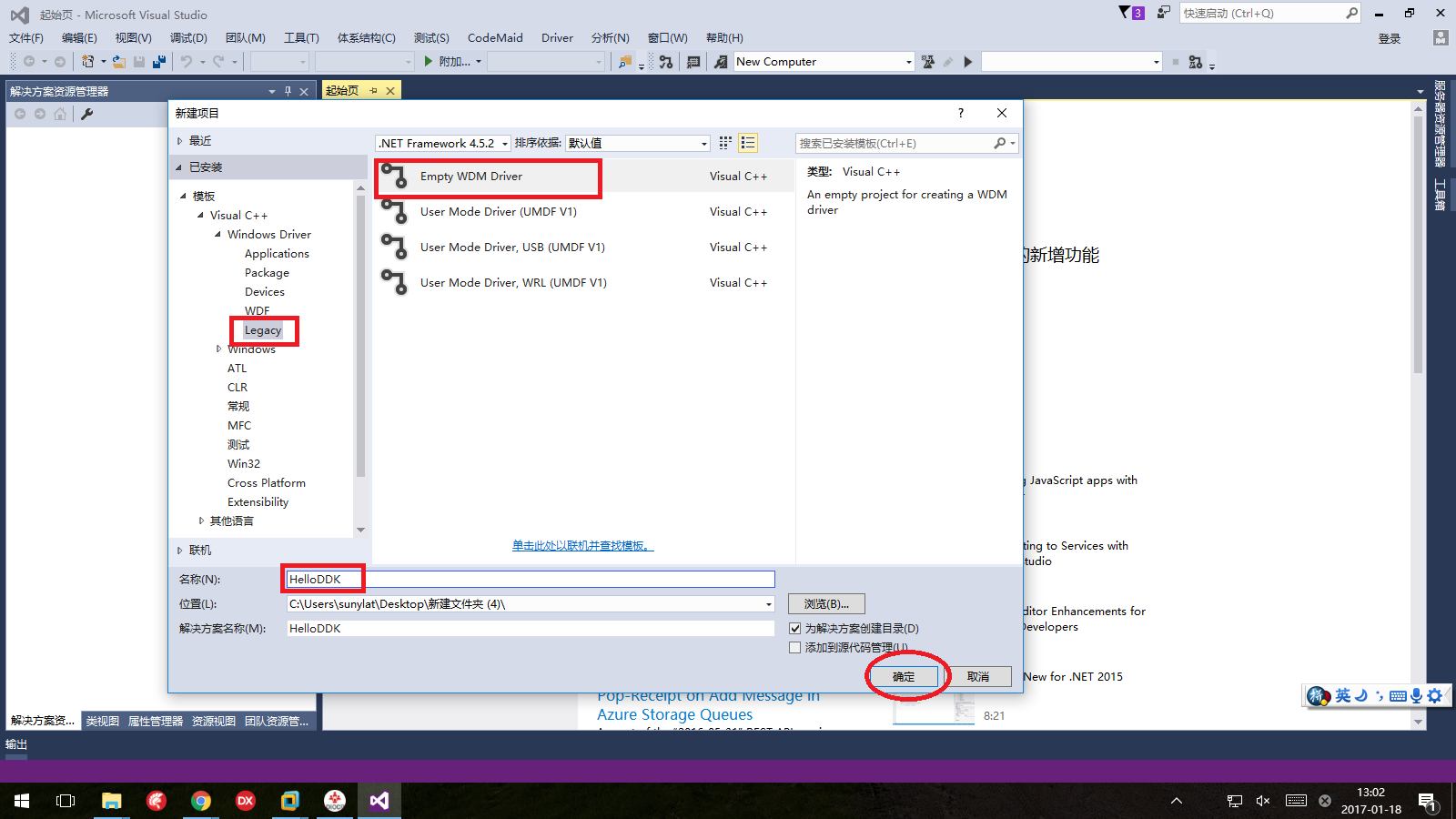Click the wrench icon in Solution Explorer
The image size is (1456, 819).
[87, 114]
